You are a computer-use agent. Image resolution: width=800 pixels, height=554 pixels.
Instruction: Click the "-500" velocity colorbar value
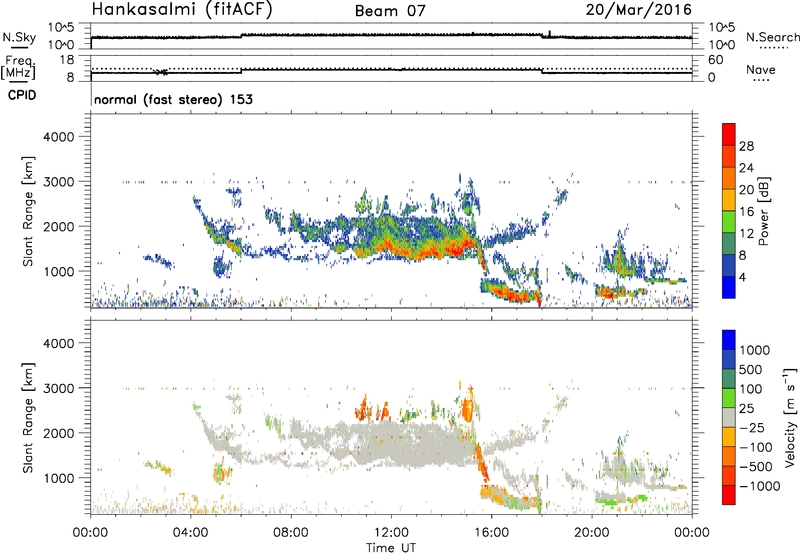(x=756, y=467)
